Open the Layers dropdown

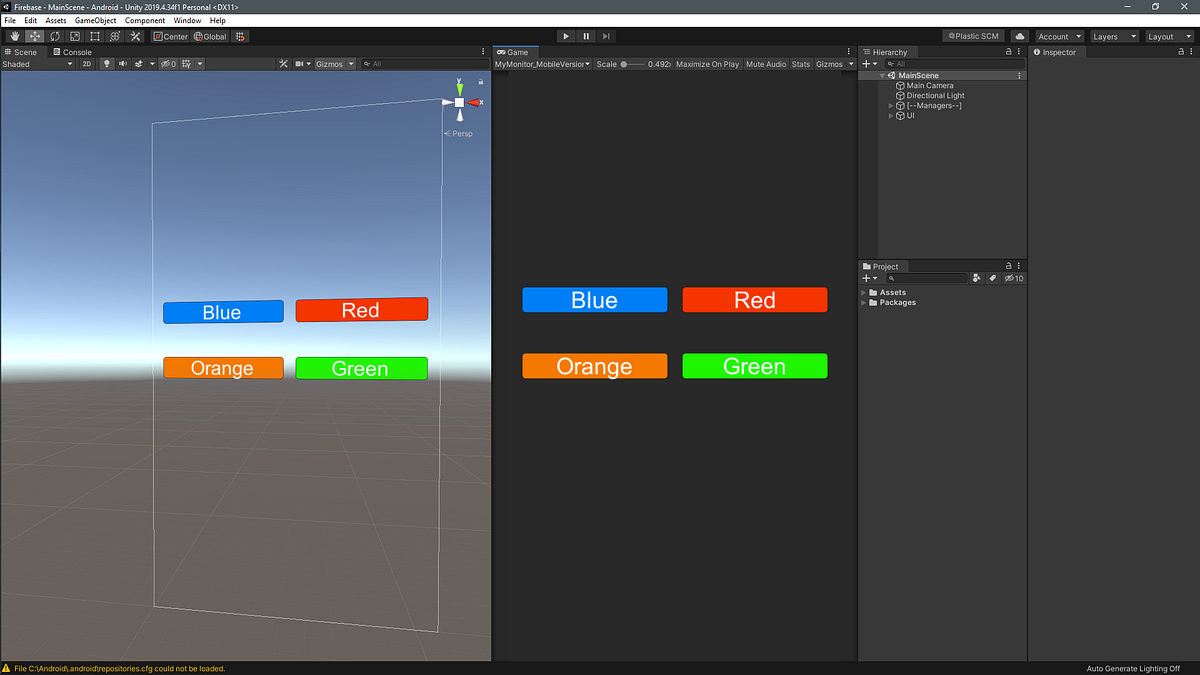click(x=1114, y=36)
